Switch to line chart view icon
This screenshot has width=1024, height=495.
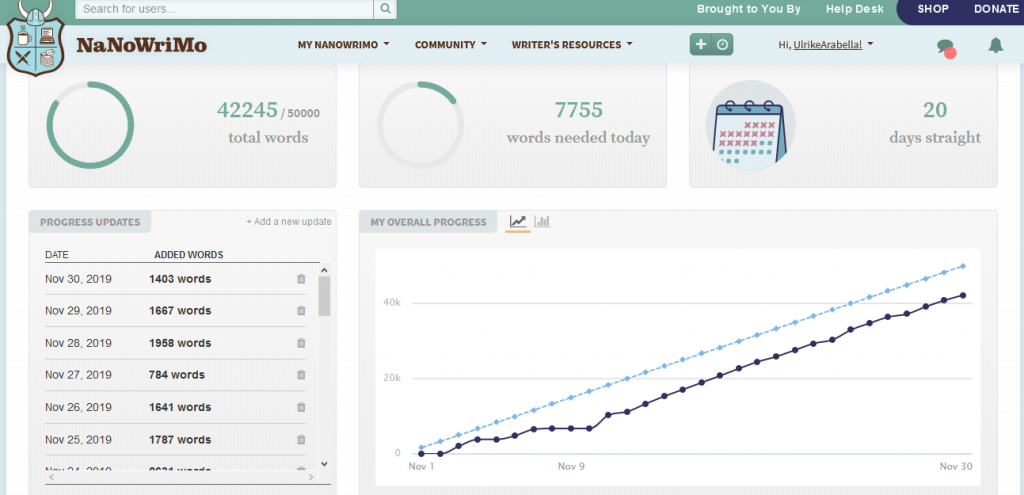tap(518, 222)
